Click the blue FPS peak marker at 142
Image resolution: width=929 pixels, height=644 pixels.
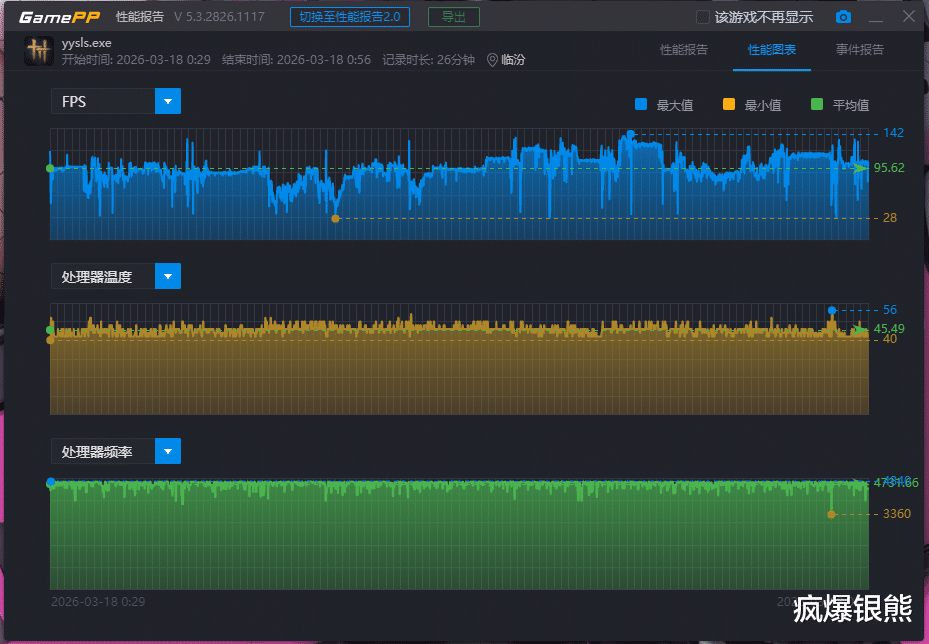630,133
